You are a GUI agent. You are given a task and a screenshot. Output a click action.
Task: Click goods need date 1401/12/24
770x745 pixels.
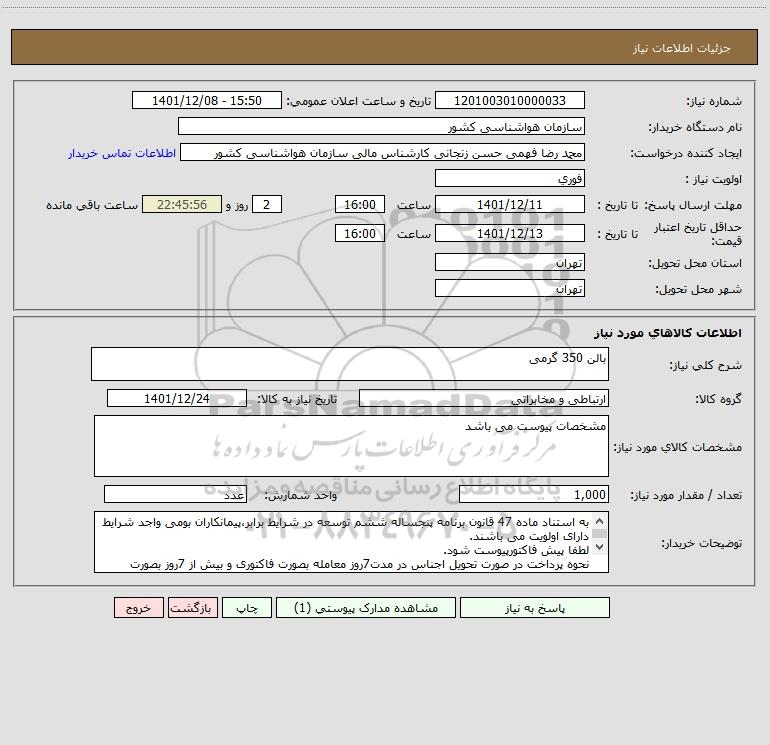pos(177,398)
